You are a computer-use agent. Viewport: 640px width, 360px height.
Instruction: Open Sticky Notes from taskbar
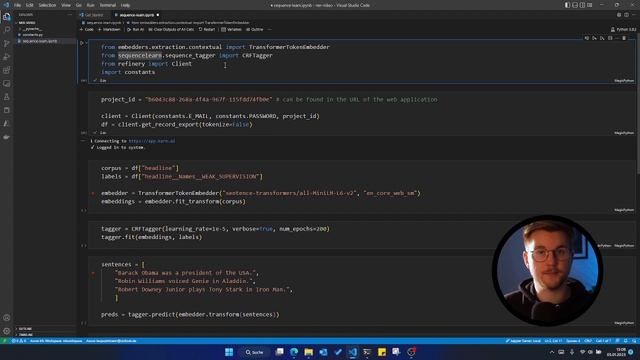tap(382, 352)
